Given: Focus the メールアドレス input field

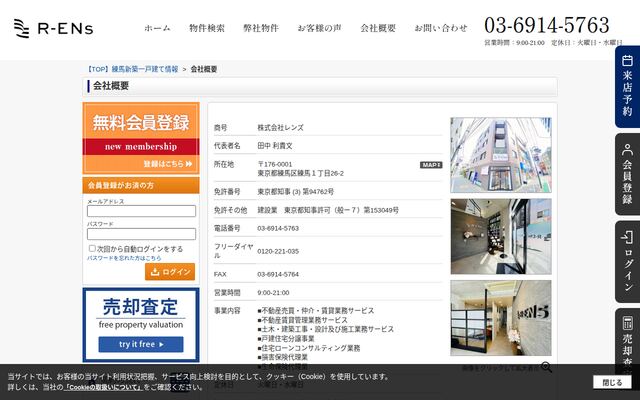Looking at the screenshot, I should click(141, 211).
